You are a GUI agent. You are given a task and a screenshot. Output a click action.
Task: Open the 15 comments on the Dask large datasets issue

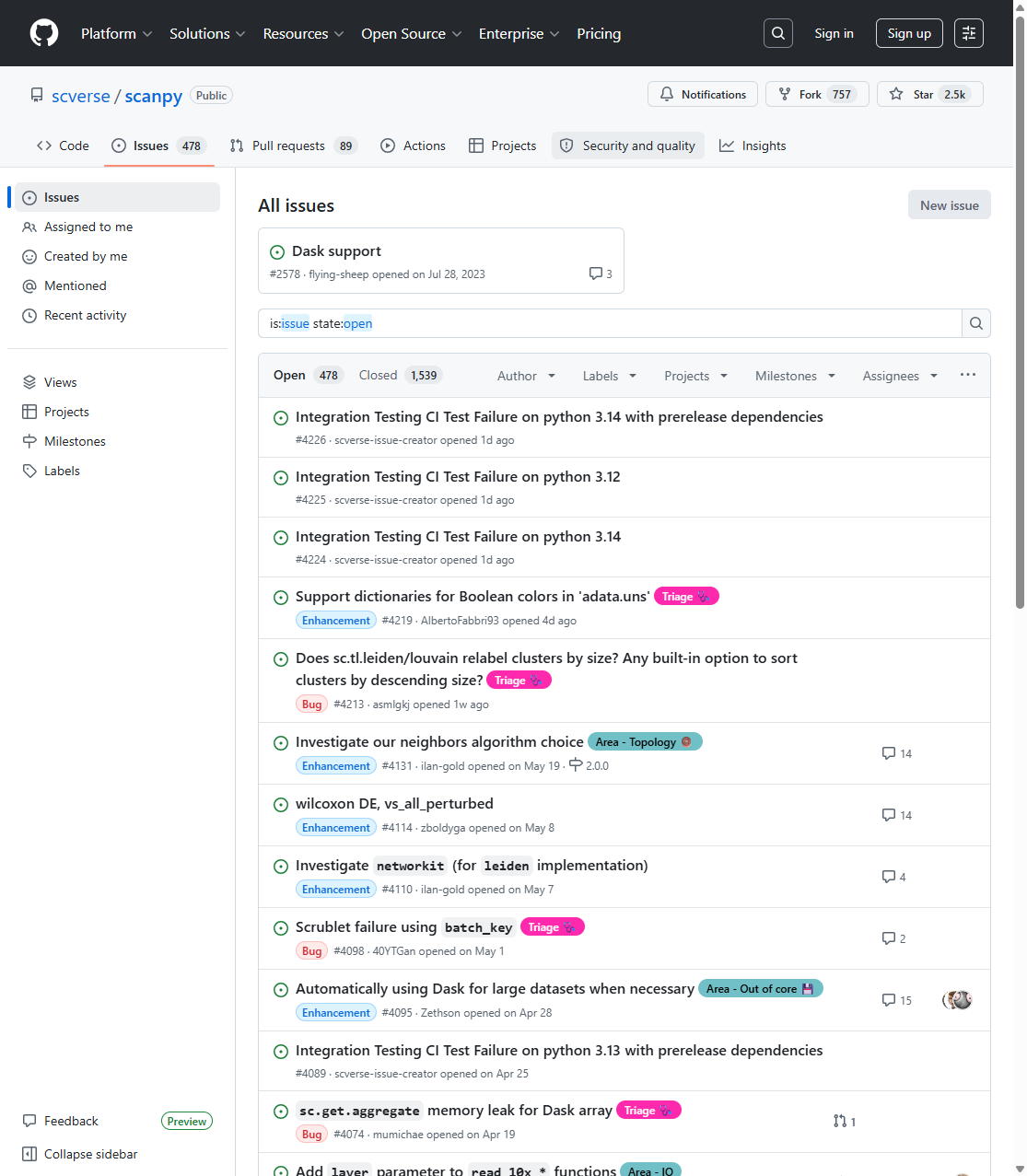point(896,1000)
